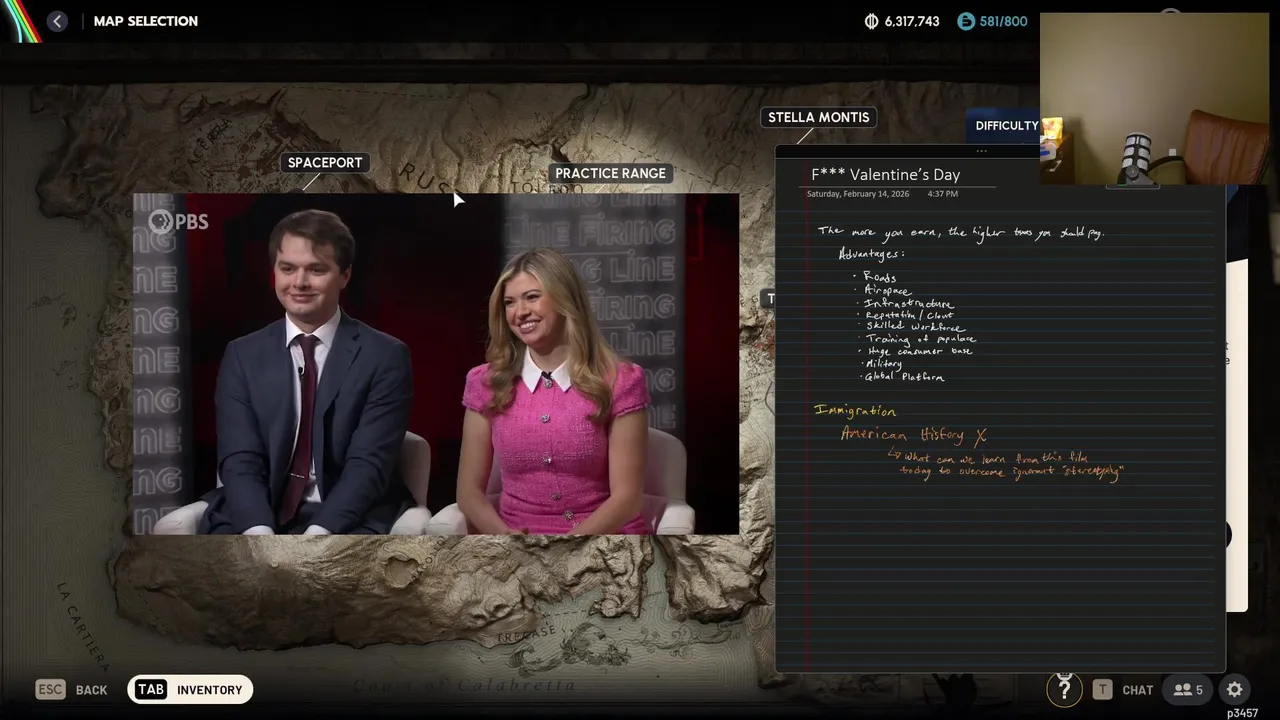The height and width of the screenshot is (720, 1280).
Task: Click the ESC Back button
Action: pyautogui.click(x=71, y=689)
